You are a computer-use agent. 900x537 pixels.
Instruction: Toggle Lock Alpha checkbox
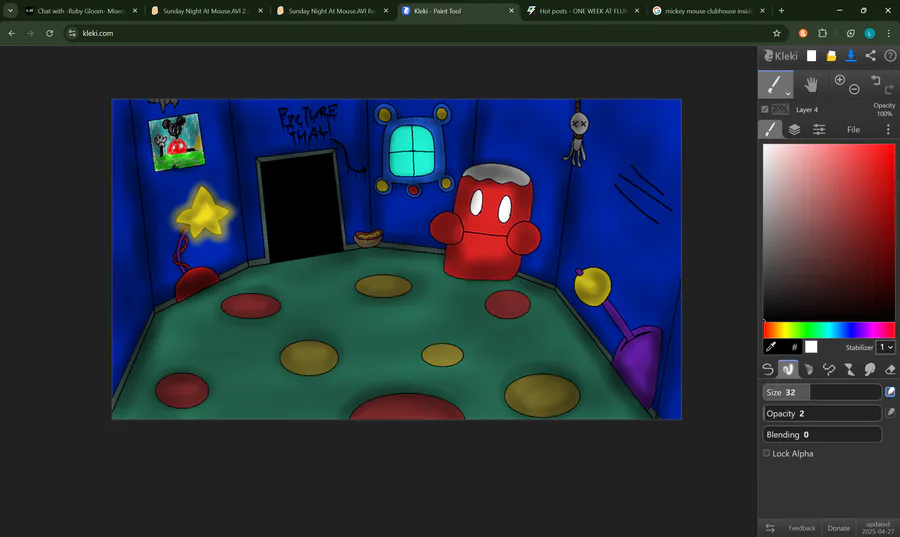click(x=766, y=453)
